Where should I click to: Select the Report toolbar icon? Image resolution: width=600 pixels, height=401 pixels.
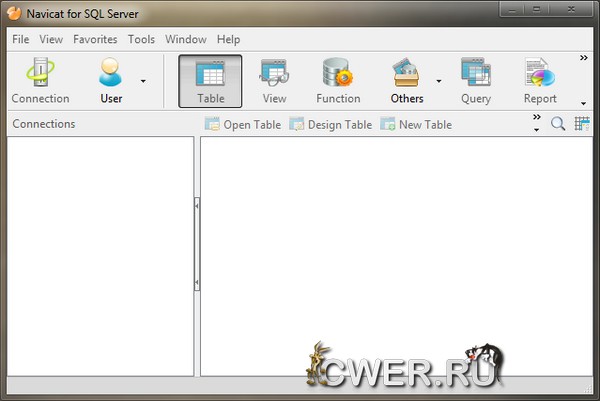tap(540, 80)
